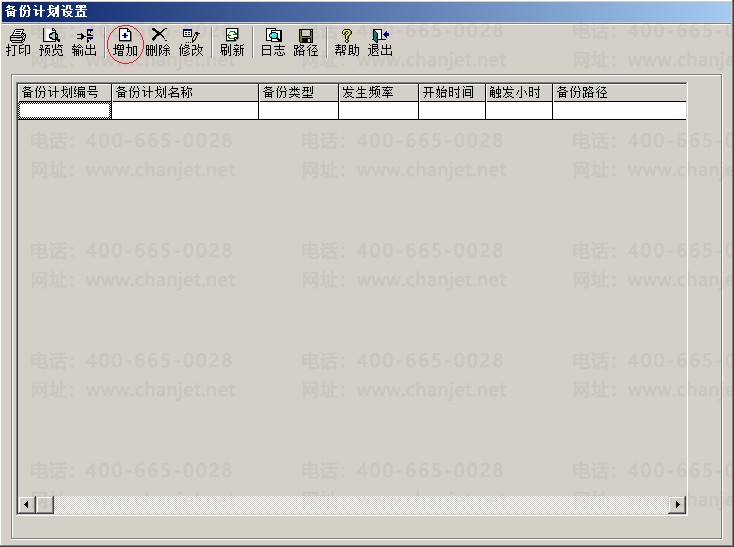The width and height of the screenshot is (734, 547).
Task: Select the empty 备份计划编号 cell
Action: point(65,110)
